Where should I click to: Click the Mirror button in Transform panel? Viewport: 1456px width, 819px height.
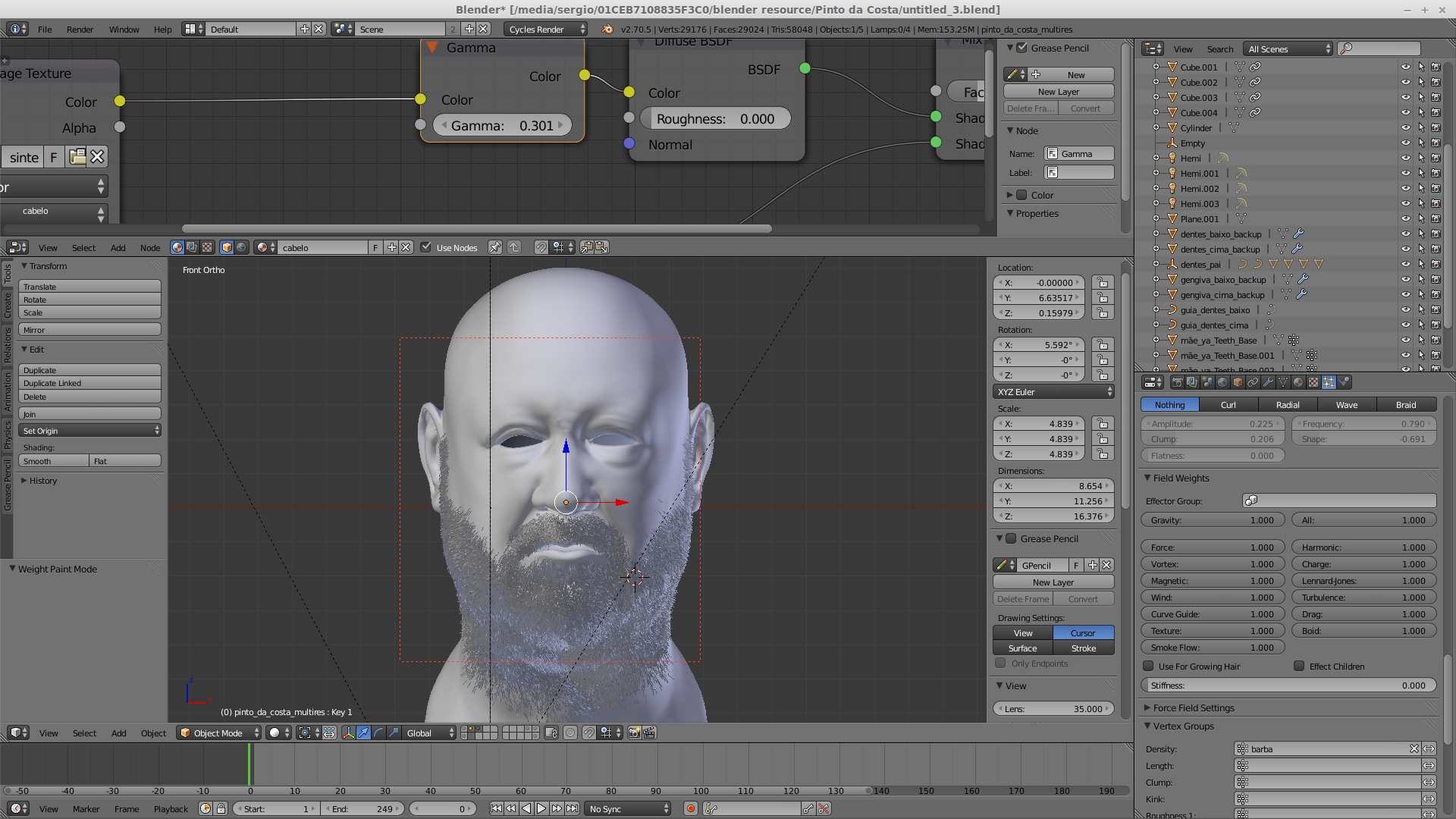pyautogui.click(x=89, y=330)
